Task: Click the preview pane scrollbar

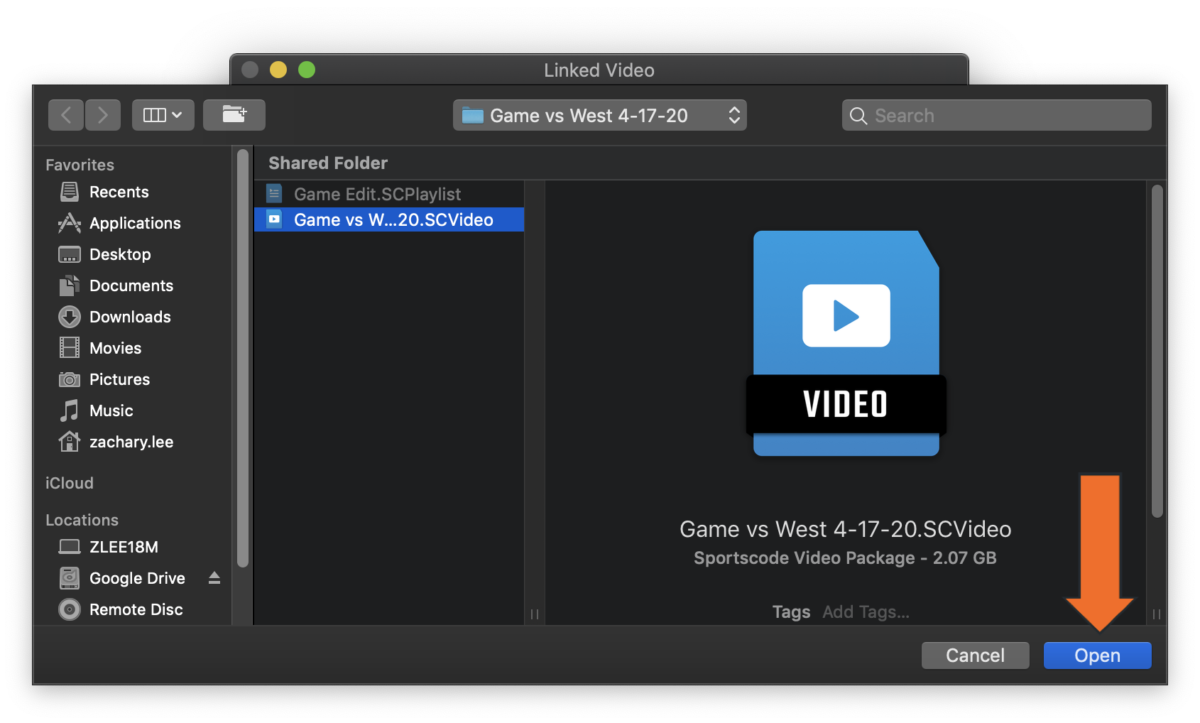Action: tap(1157, 350)
